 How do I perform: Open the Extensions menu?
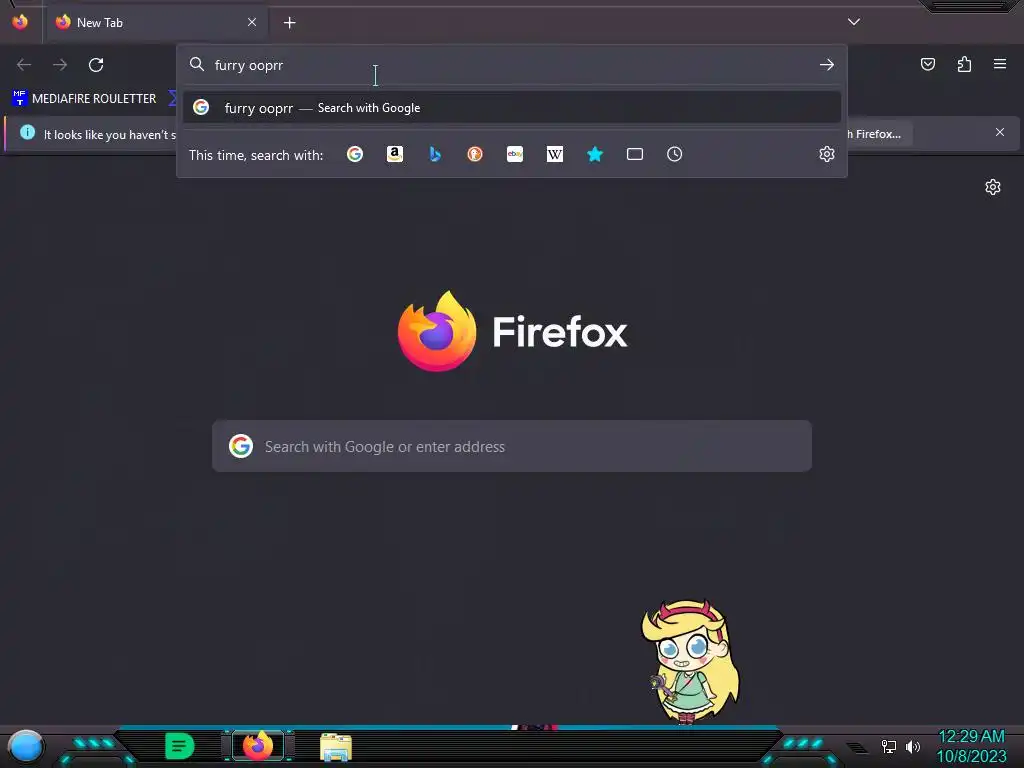coord(964,64)
